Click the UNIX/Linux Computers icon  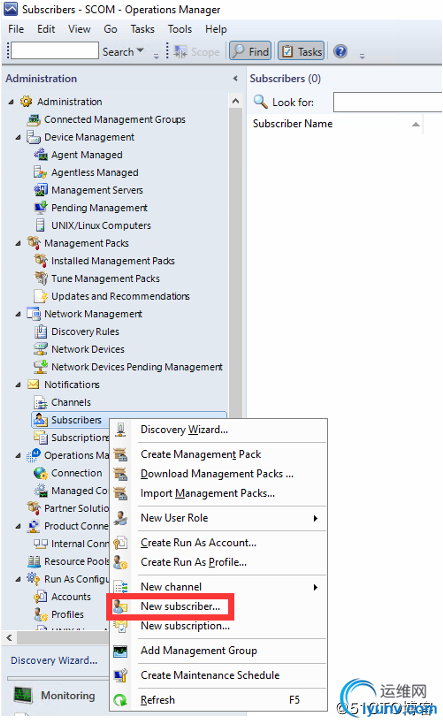tap(41, 225)
